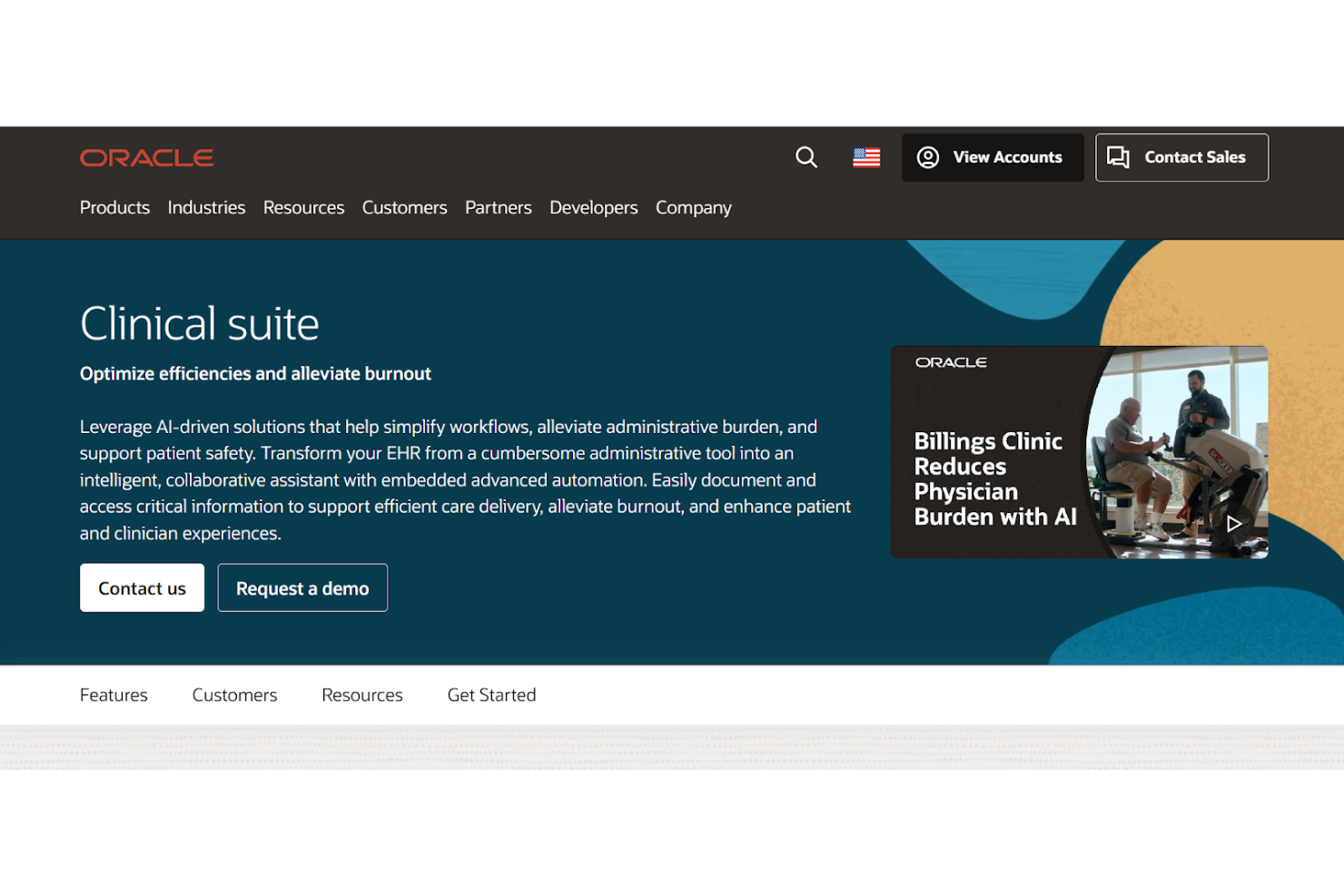
Task: Select the US flag country selector
Action: (x=866, y=158)
